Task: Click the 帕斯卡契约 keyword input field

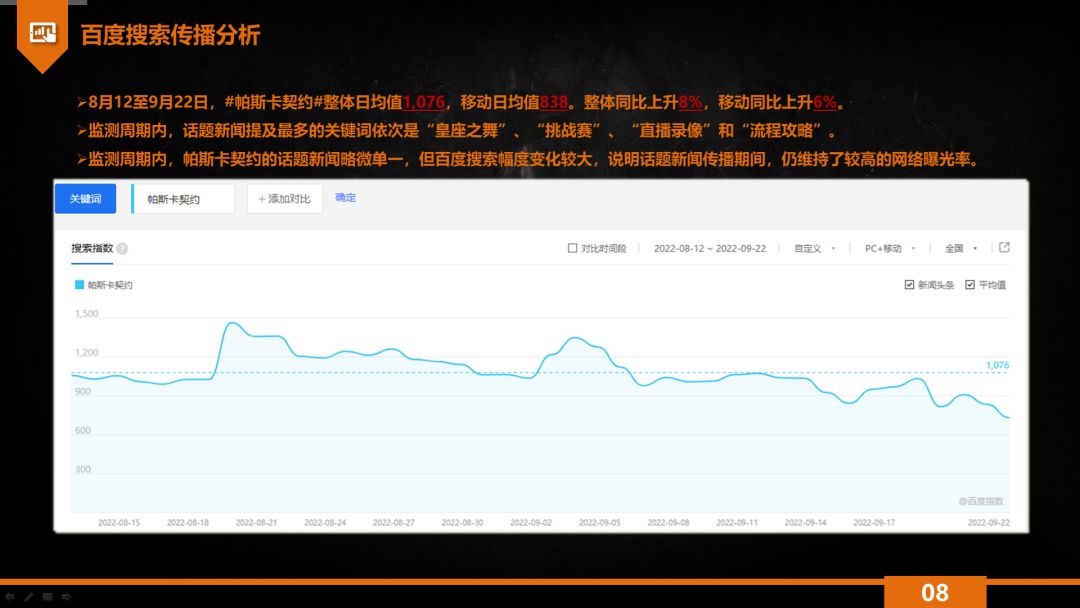Action: coord(183,198)
